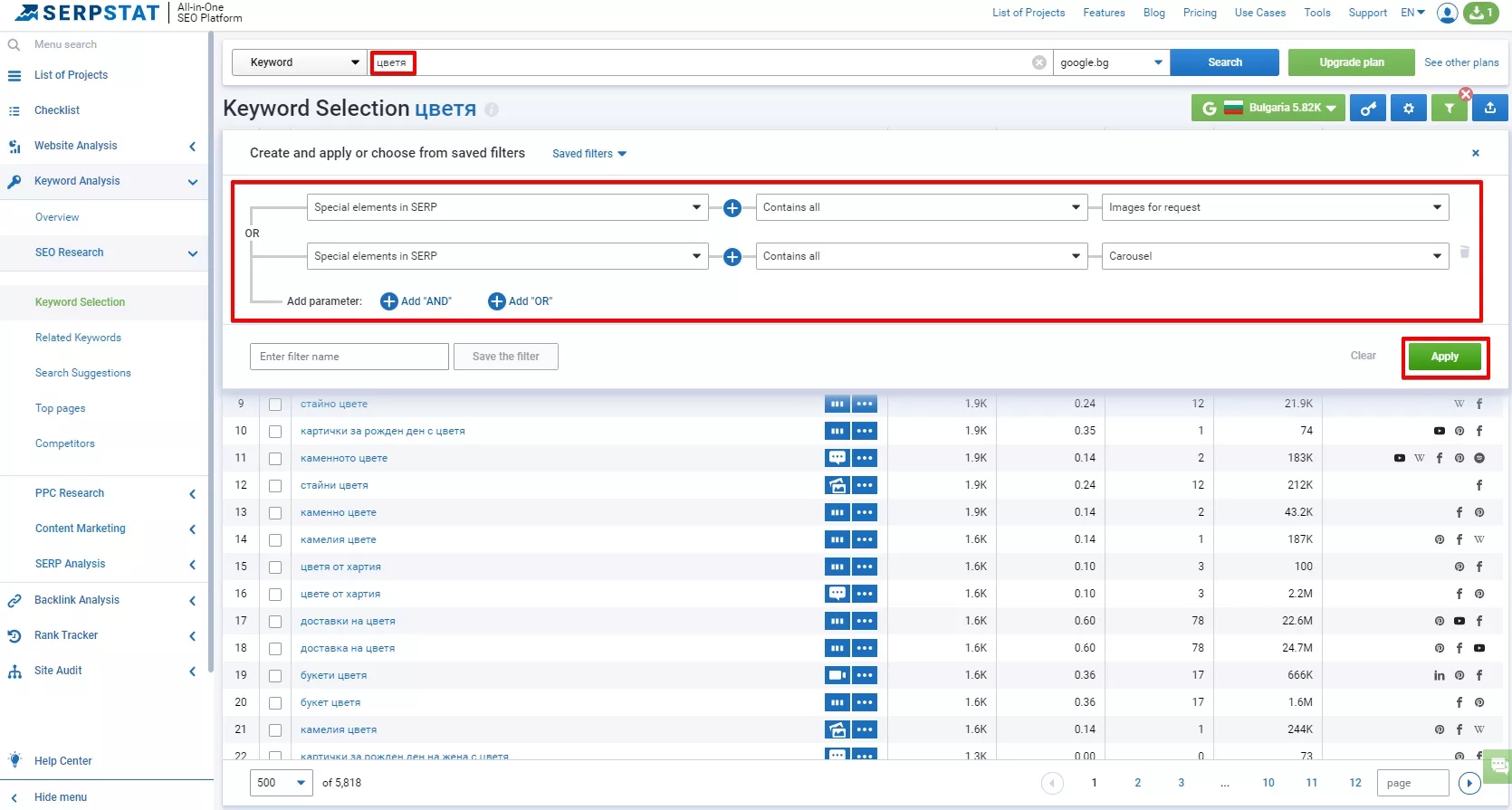Open the key icon tool button

click(1368, 109)
